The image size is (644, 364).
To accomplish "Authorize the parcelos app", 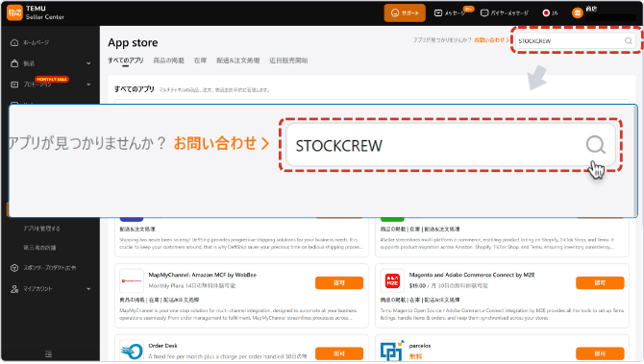I will tap(600, 353).
